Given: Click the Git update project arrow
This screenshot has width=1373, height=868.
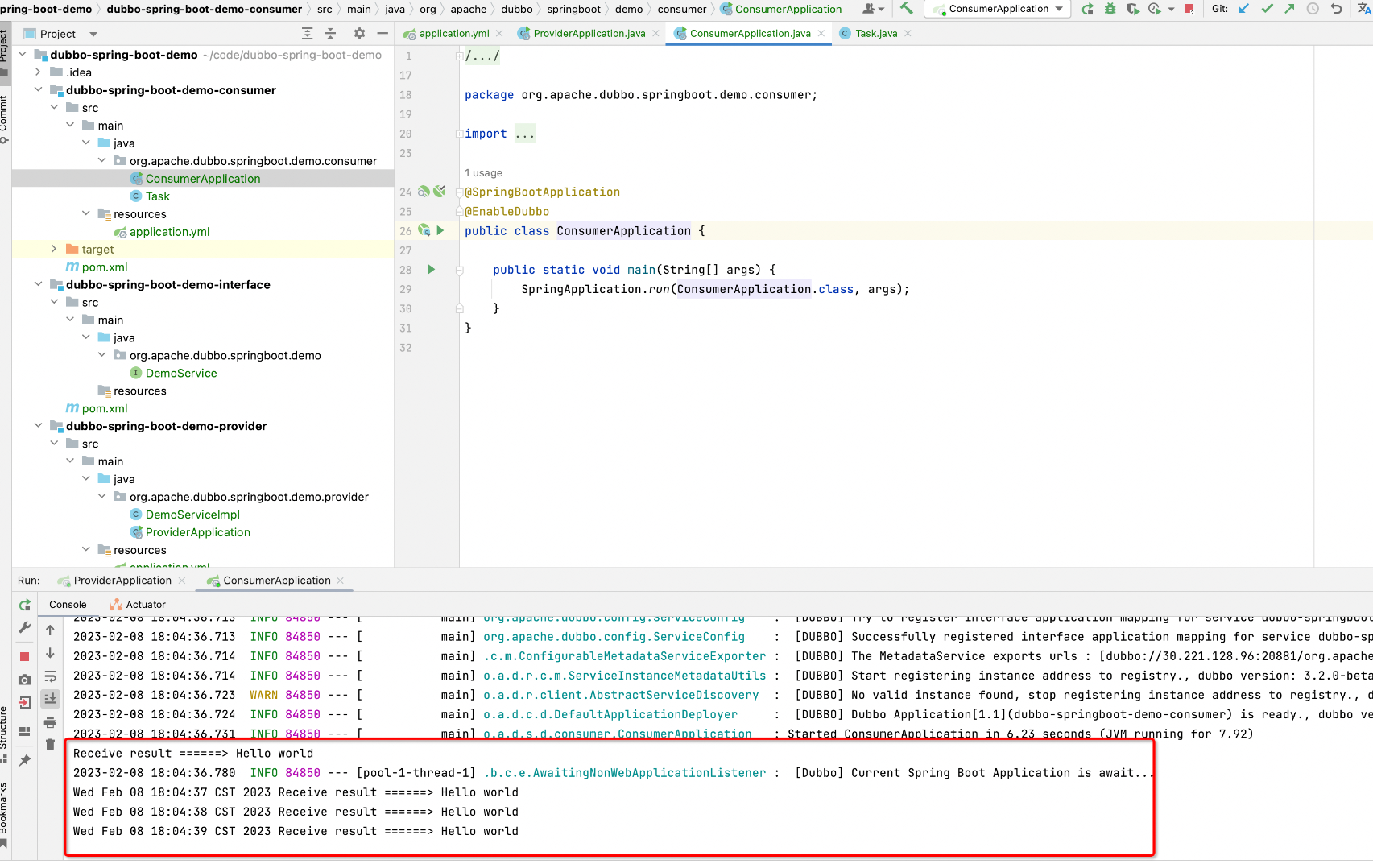Looking at the screenshot, I should coord(1244,9).
